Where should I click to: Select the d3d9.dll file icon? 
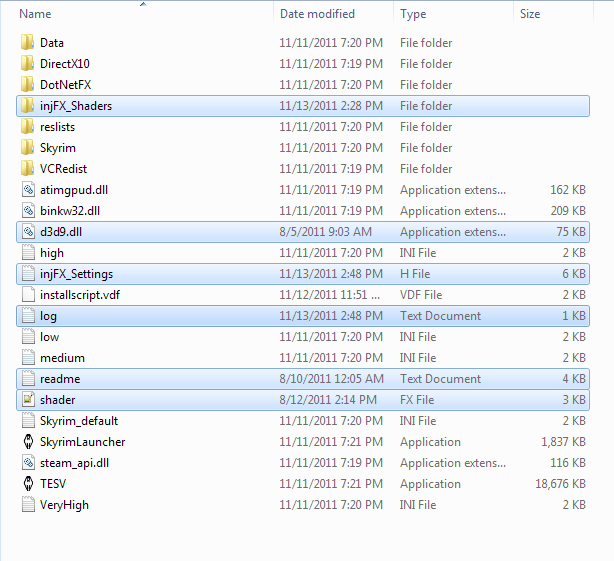[27, 232]
